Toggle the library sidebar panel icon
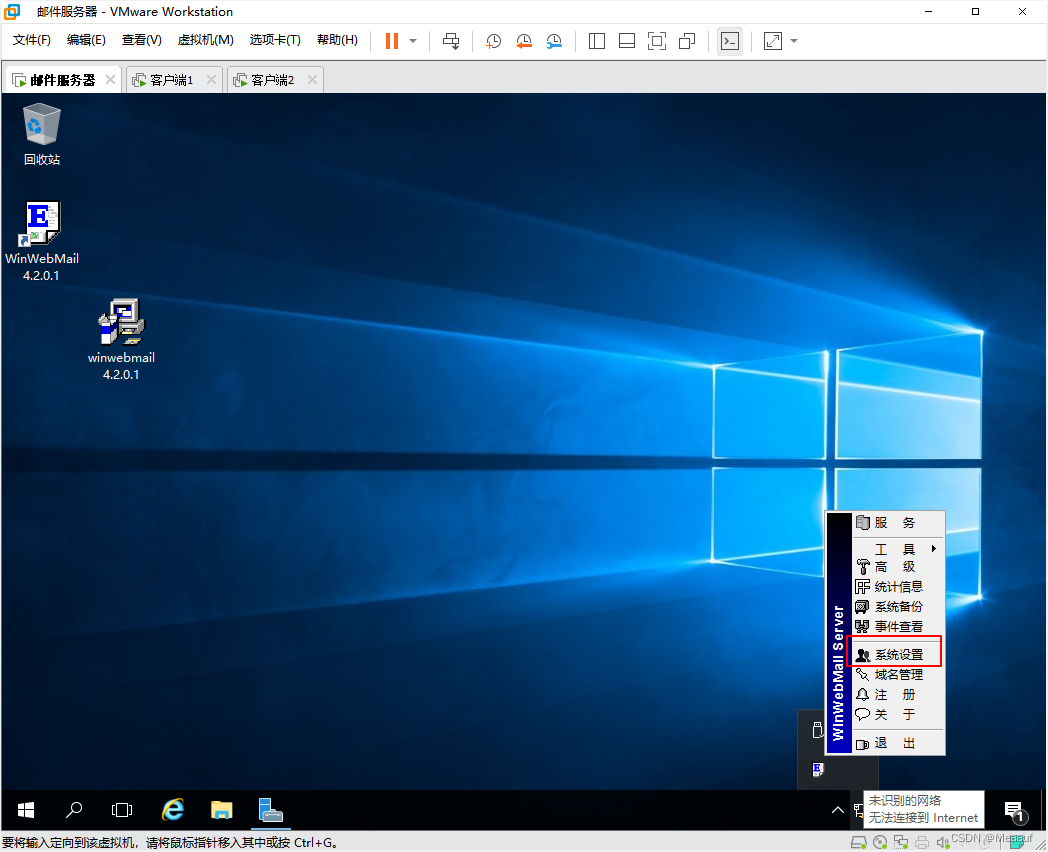This screenshot has width=1048, height=852. pyautogui.click(x=597, y=41)
